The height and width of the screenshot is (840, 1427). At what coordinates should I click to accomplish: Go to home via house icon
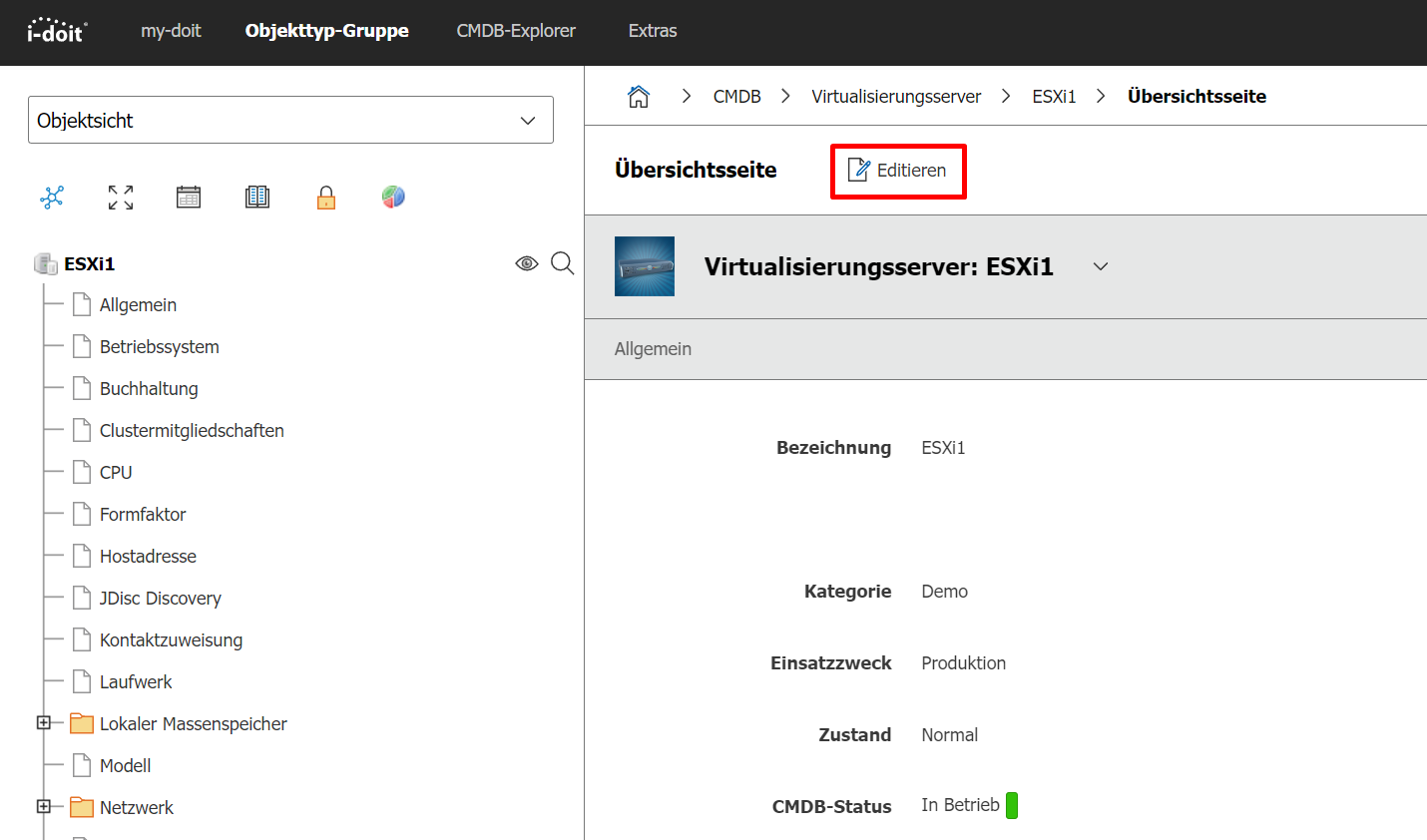click(x=639, y=97)
